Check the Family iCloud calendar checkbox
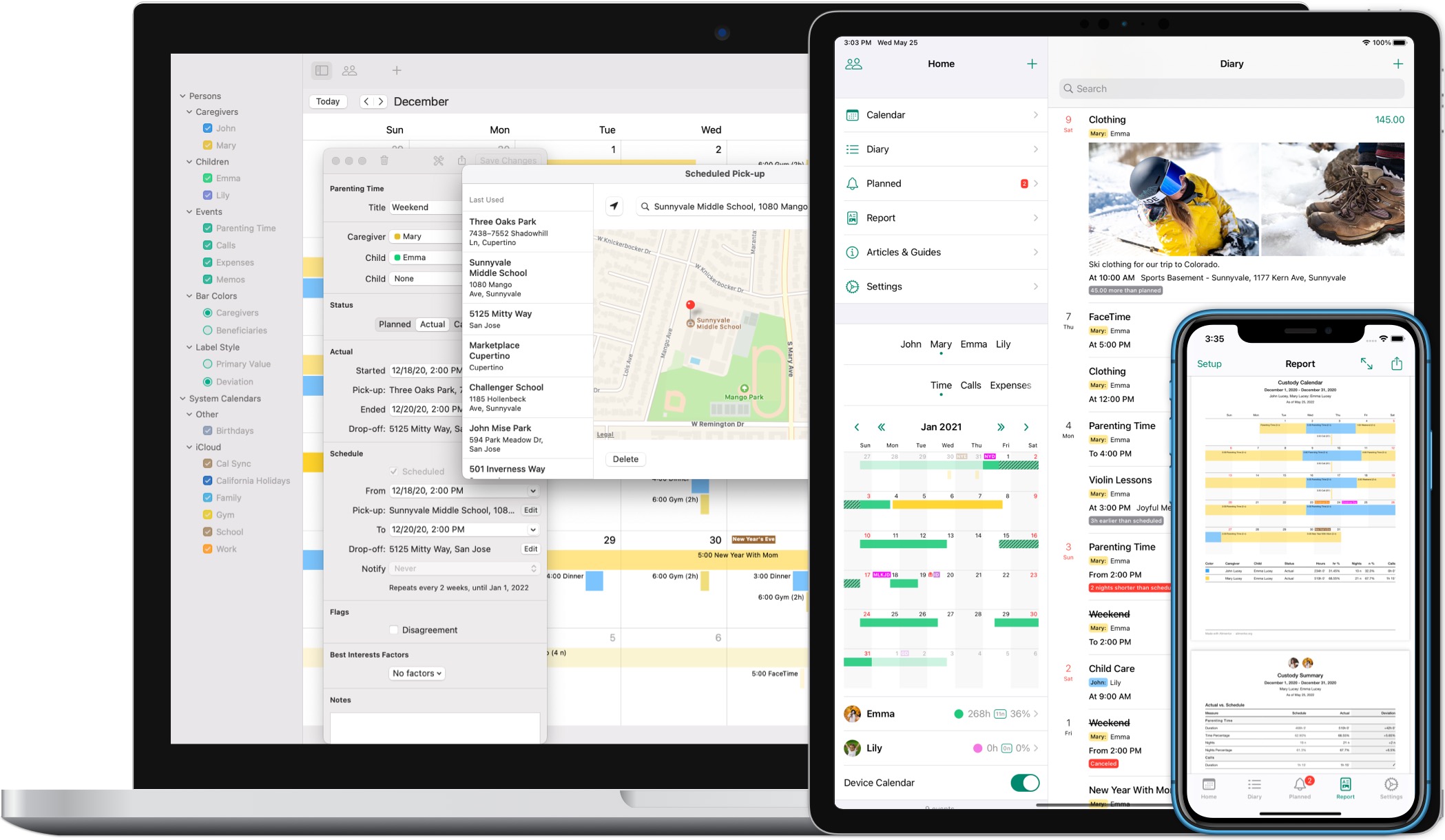Image resolution: width=1445 pixels, height=840 pixels. pos(207,498)
